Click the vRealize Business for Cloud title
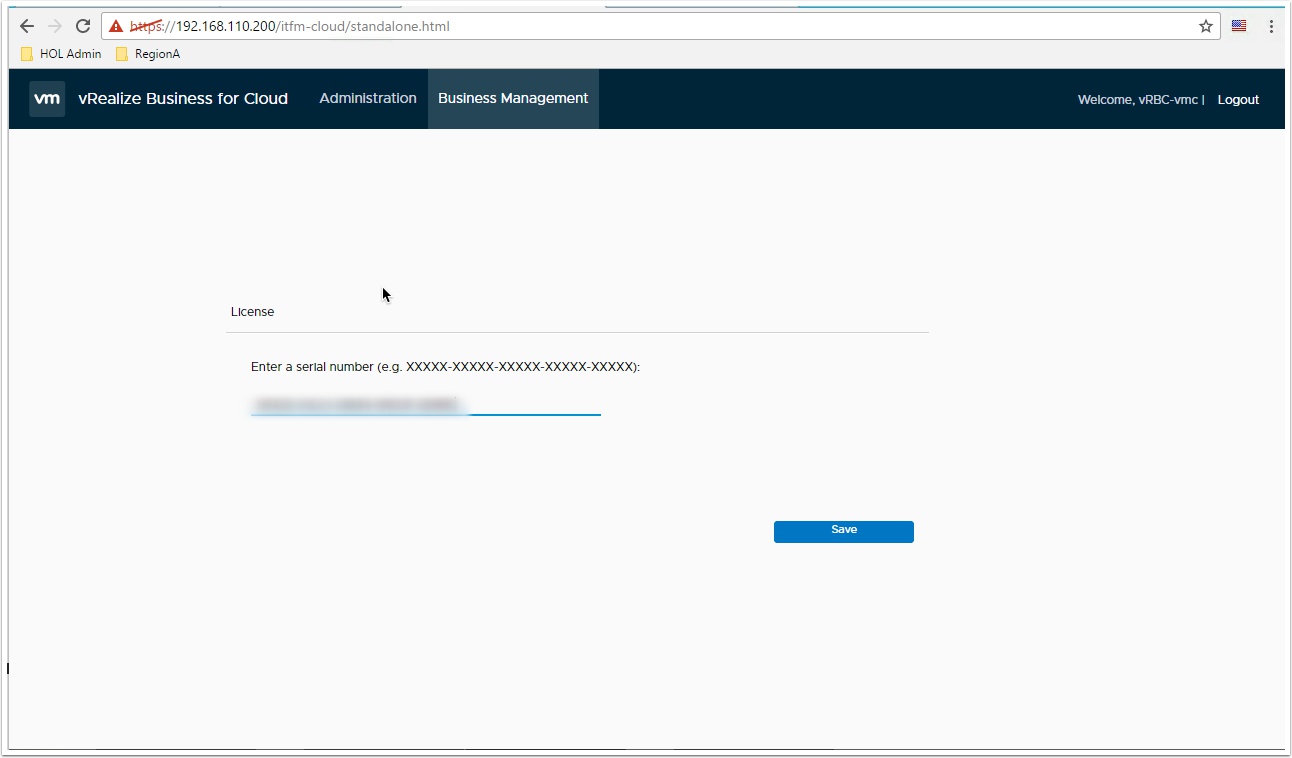 [x=183, y=99]
